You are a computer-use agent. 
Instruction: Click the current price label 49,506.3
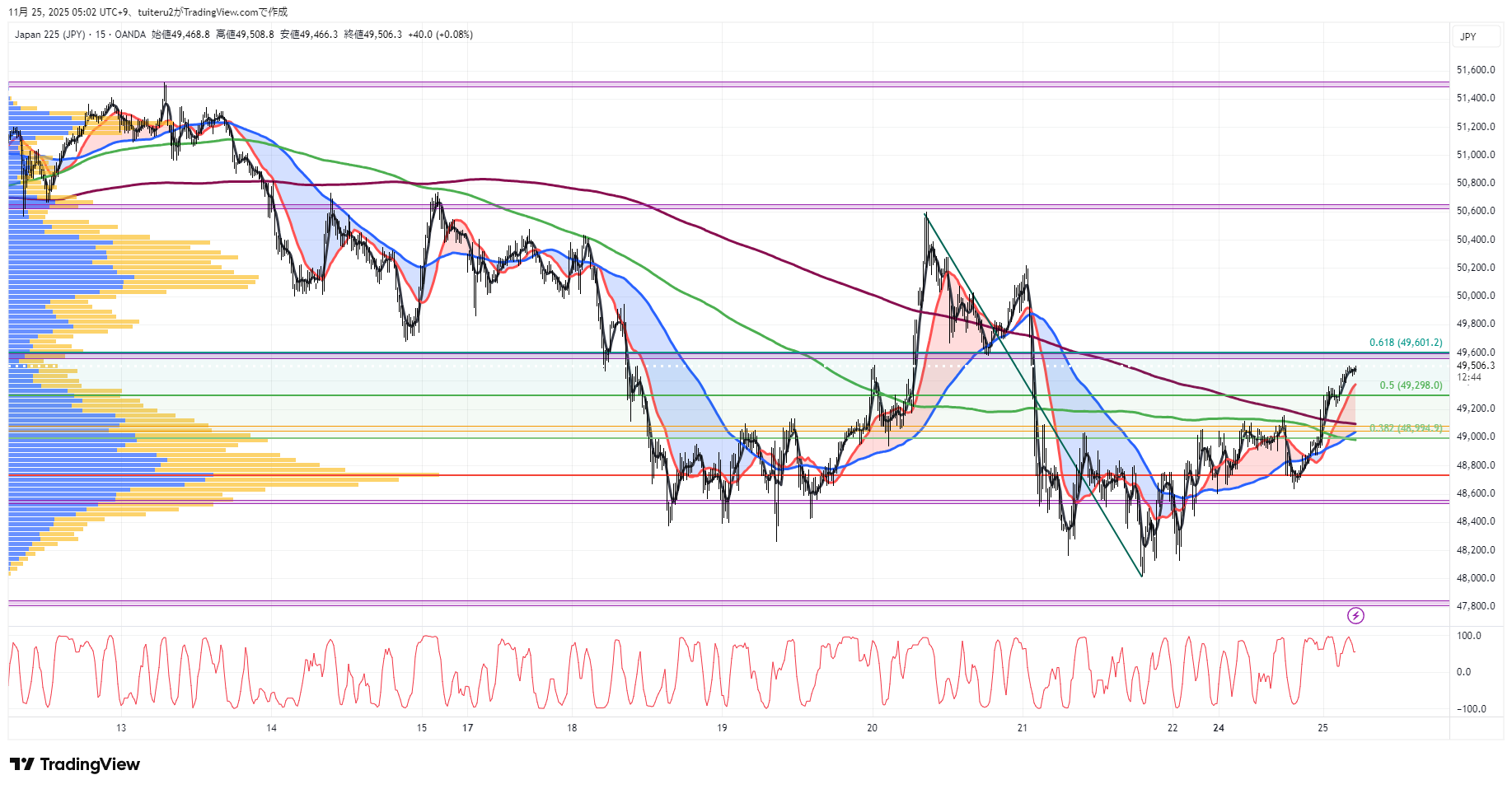click(1475, 366)
